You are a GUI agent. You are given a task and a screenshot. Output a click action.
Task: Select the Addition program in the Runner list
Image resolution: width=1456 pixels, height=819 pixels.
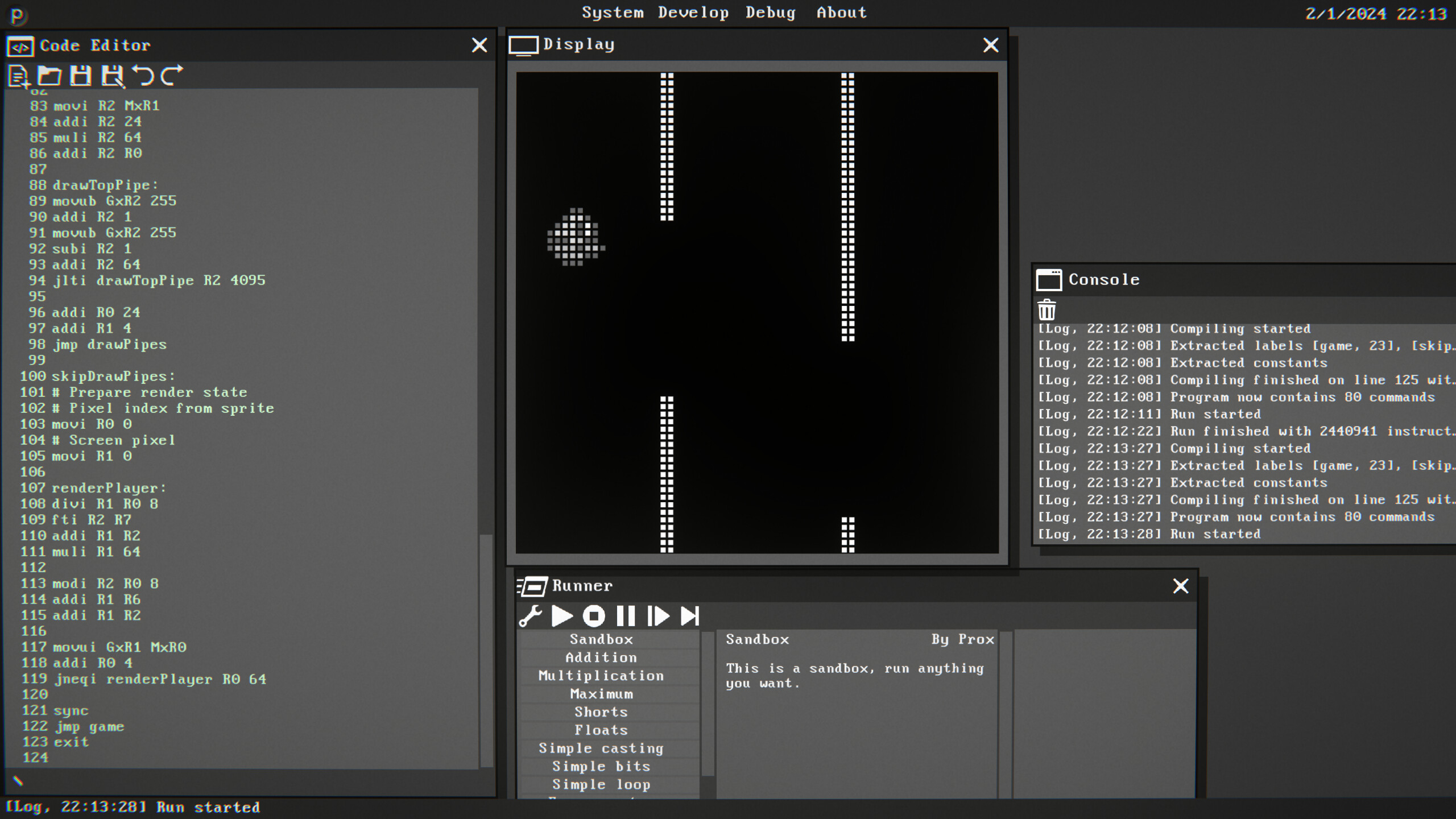tap(601, 657)
